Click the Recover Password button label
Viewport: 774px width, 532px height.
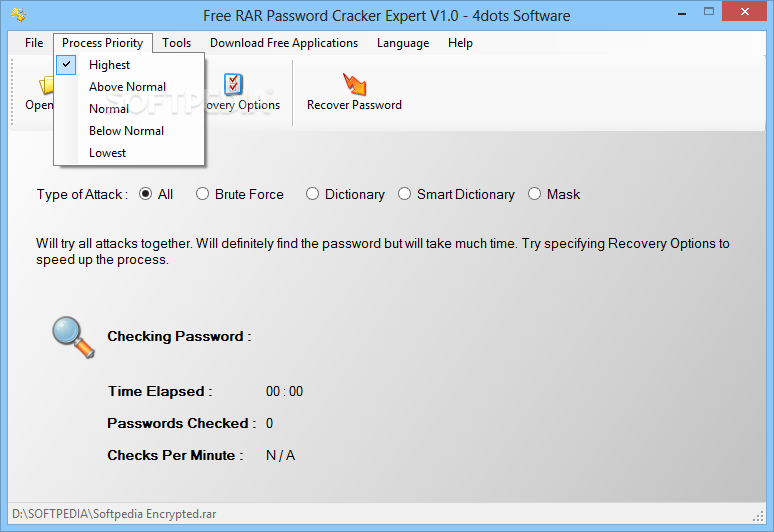click(354, 105)
